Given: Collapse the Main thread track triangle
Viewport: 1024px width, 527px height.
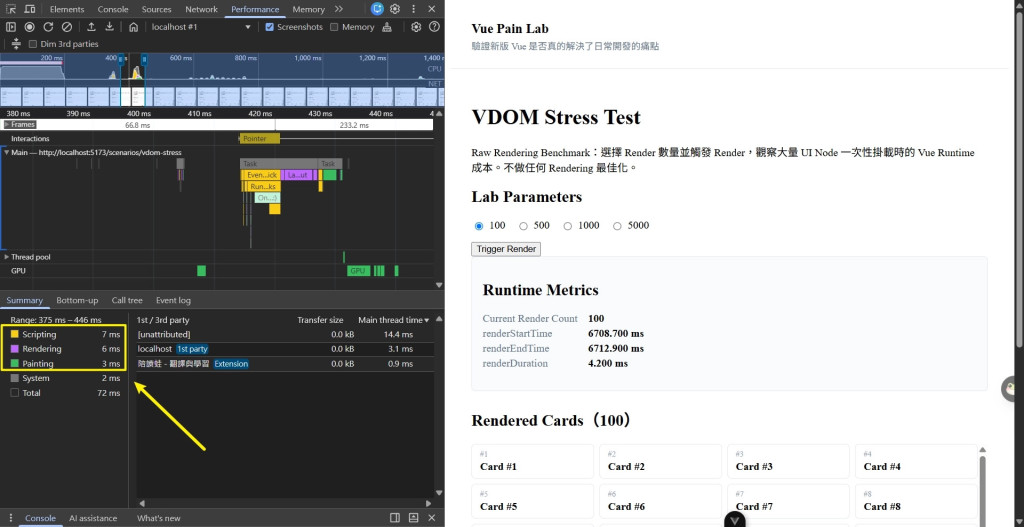Looking at the screenshot, I should 7,152.
